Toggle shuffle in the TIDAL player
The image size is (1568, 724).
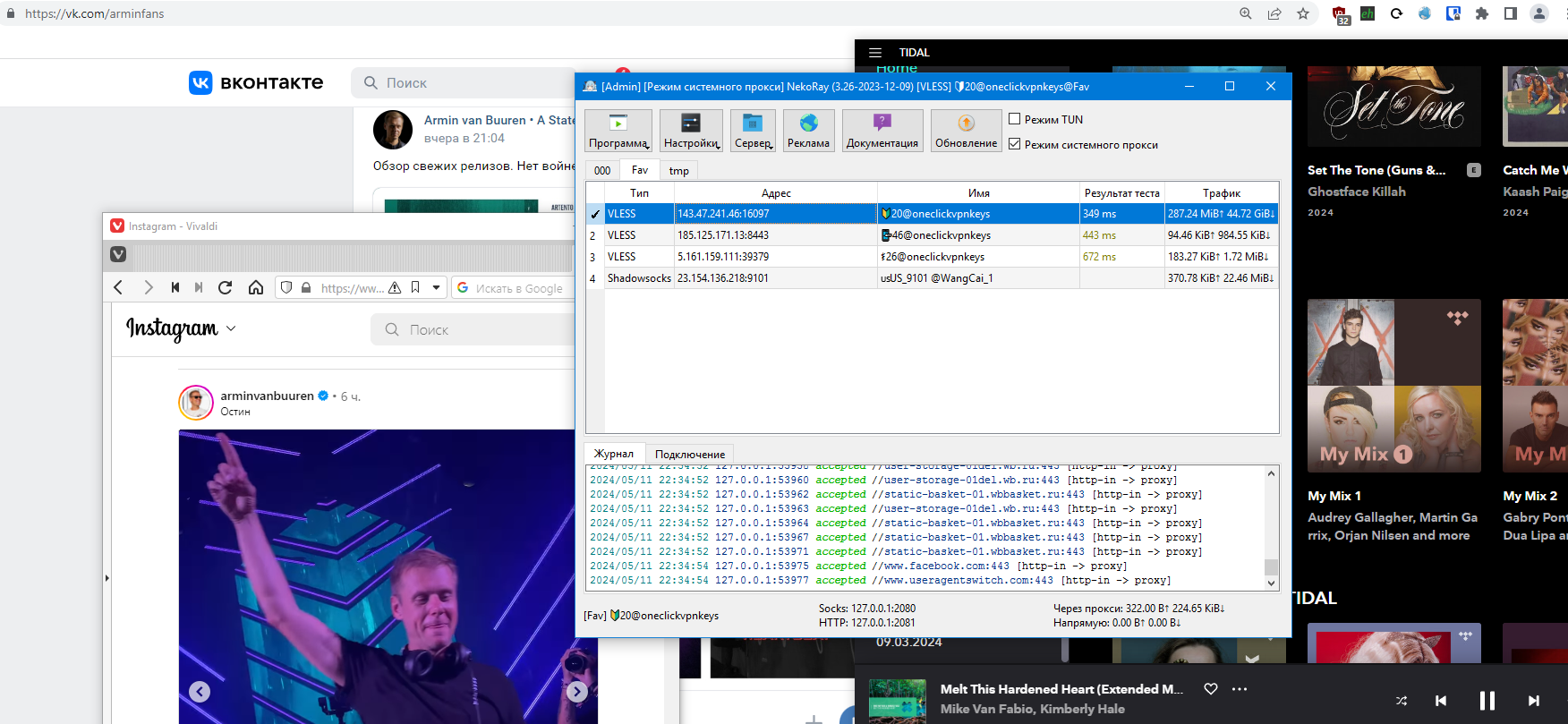tap(1402, 701)
